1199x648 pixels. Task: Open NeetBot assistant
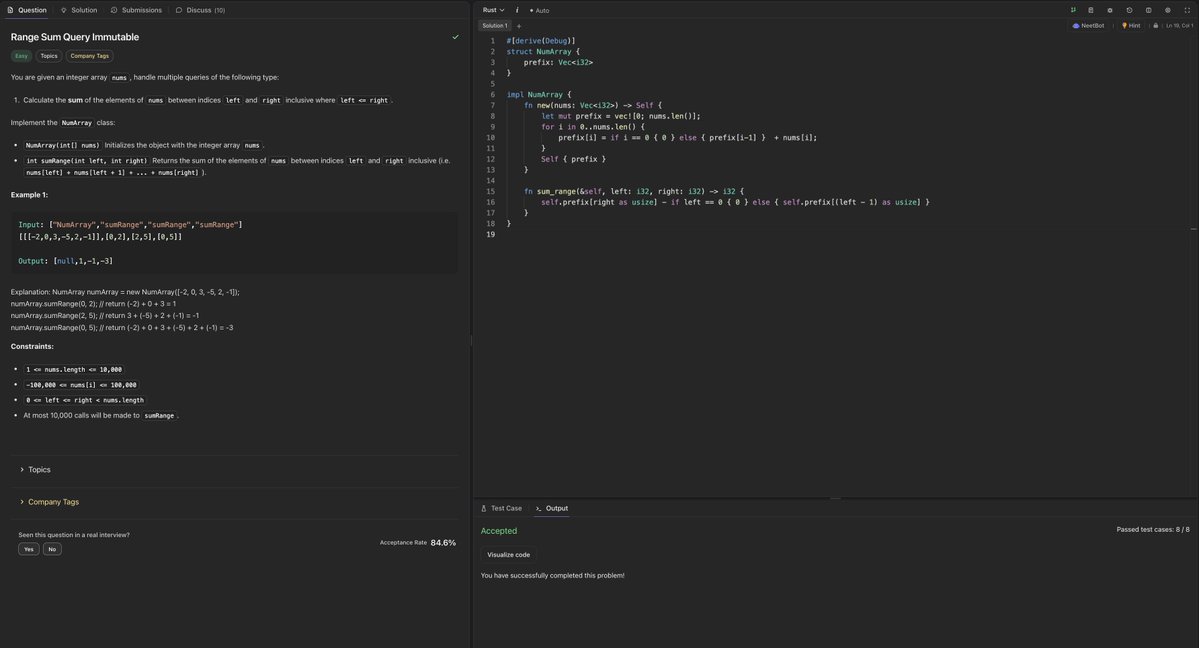pos(1089,26)
